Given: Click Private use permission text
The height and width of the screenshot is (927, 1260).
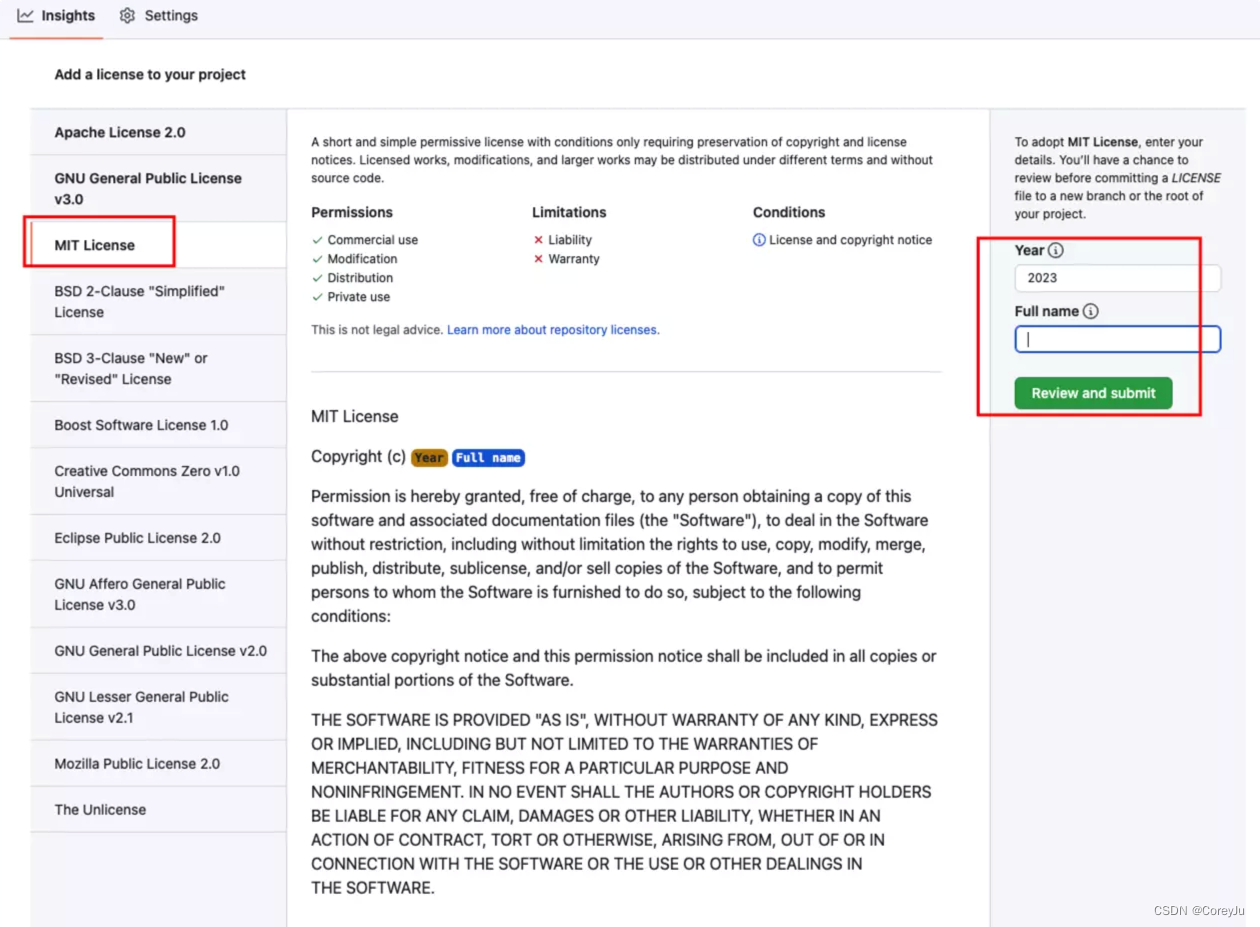Looking at the screenshot, I should [x=359, y=297].
